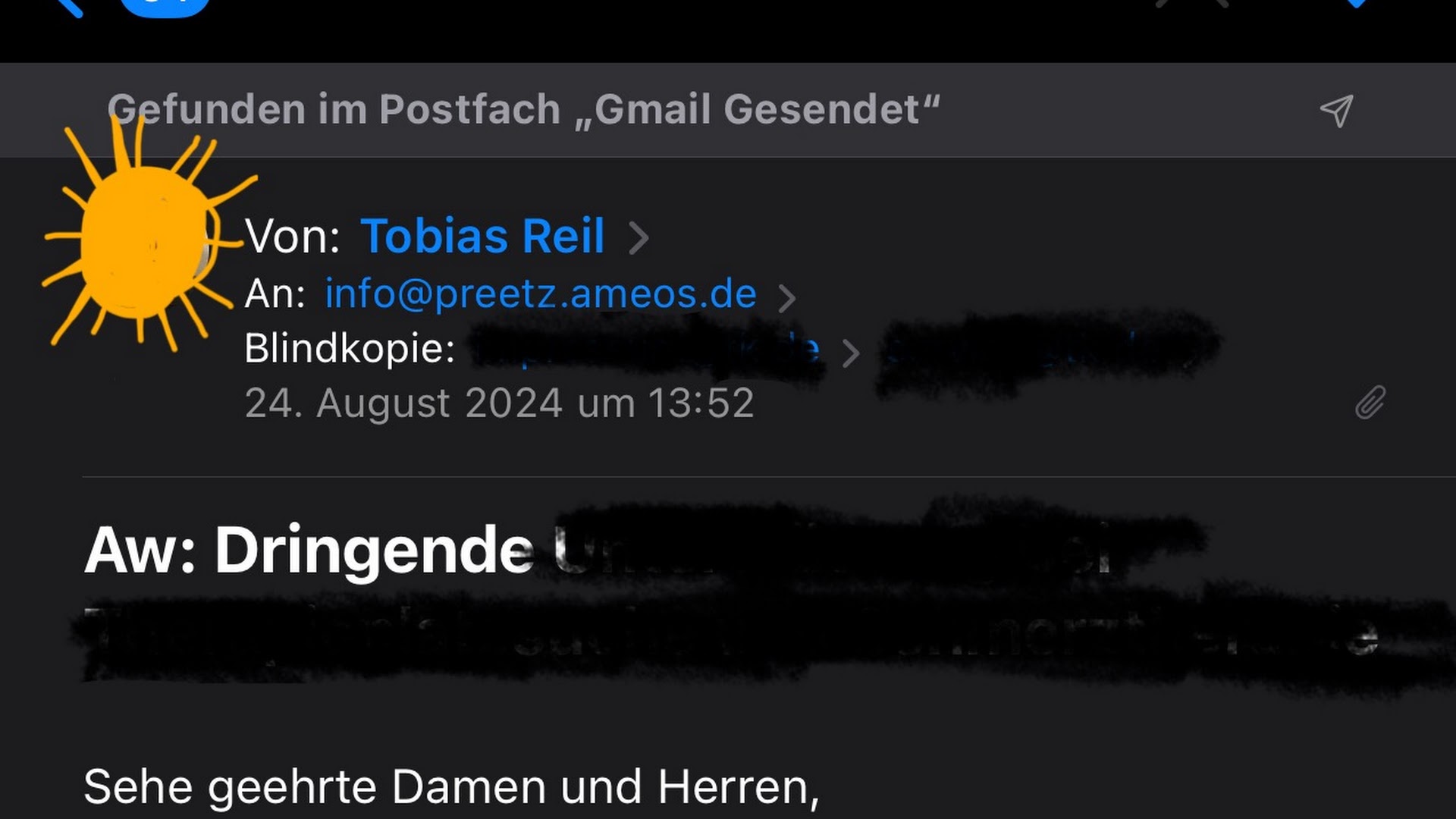Image resolution: width=1456 pixels, height=819 pixels.
Task: Tap the date 24. August 2024 um 13:52
Action: click(500, 403)
